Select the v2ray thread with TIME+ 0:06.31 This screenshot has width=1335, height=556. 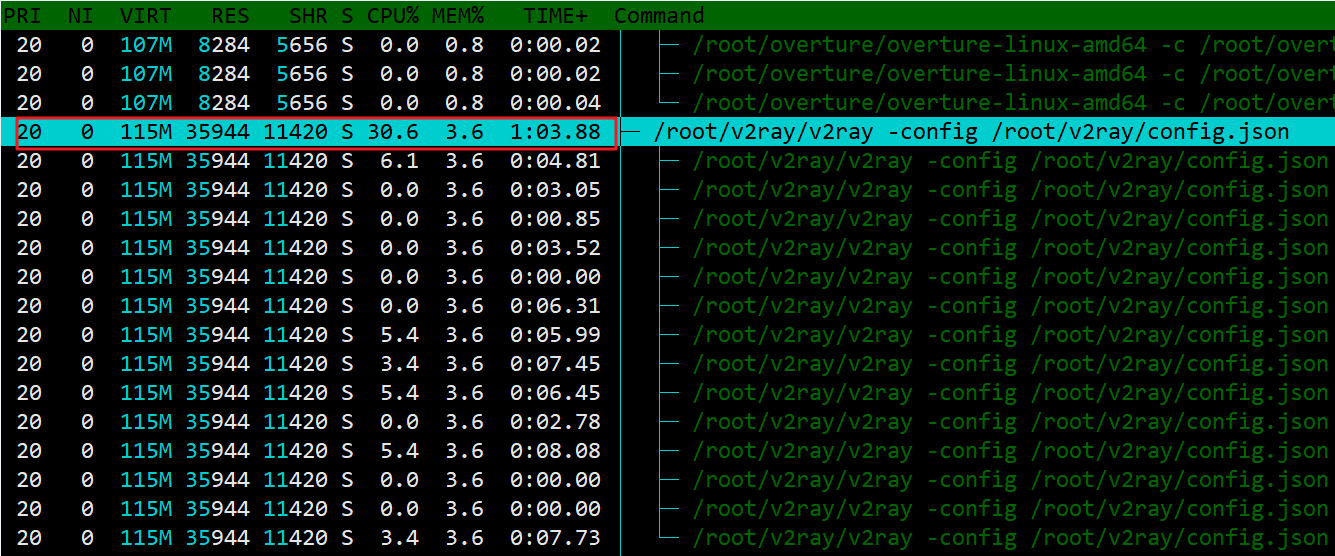[667, 306]
